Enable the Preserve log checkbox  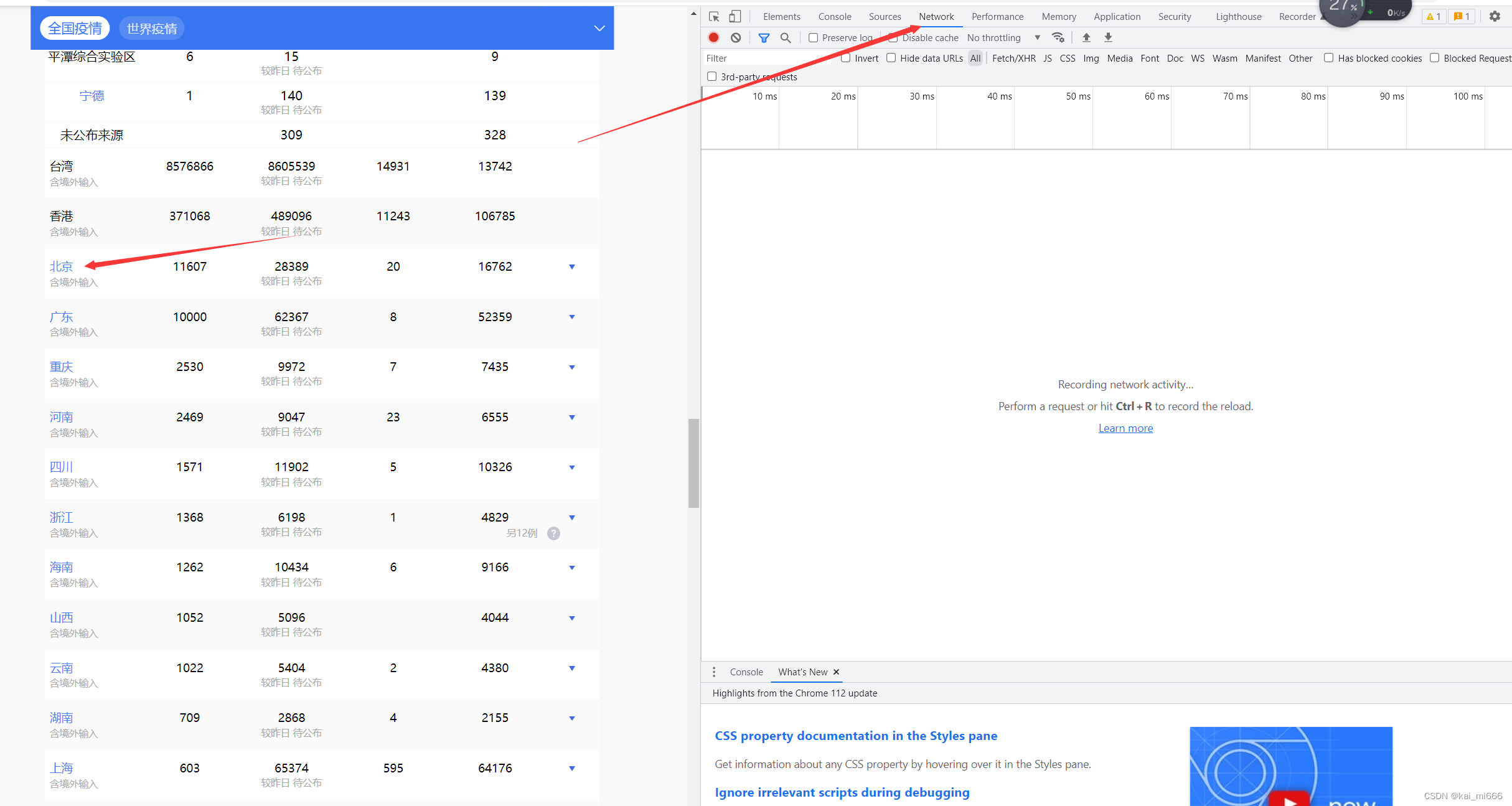tap(813, 38)
